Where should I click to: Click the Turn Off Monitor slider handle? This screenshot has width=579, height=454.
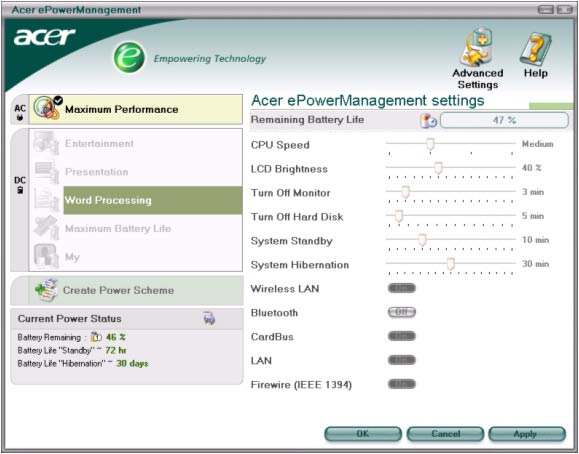coord(405,192)
